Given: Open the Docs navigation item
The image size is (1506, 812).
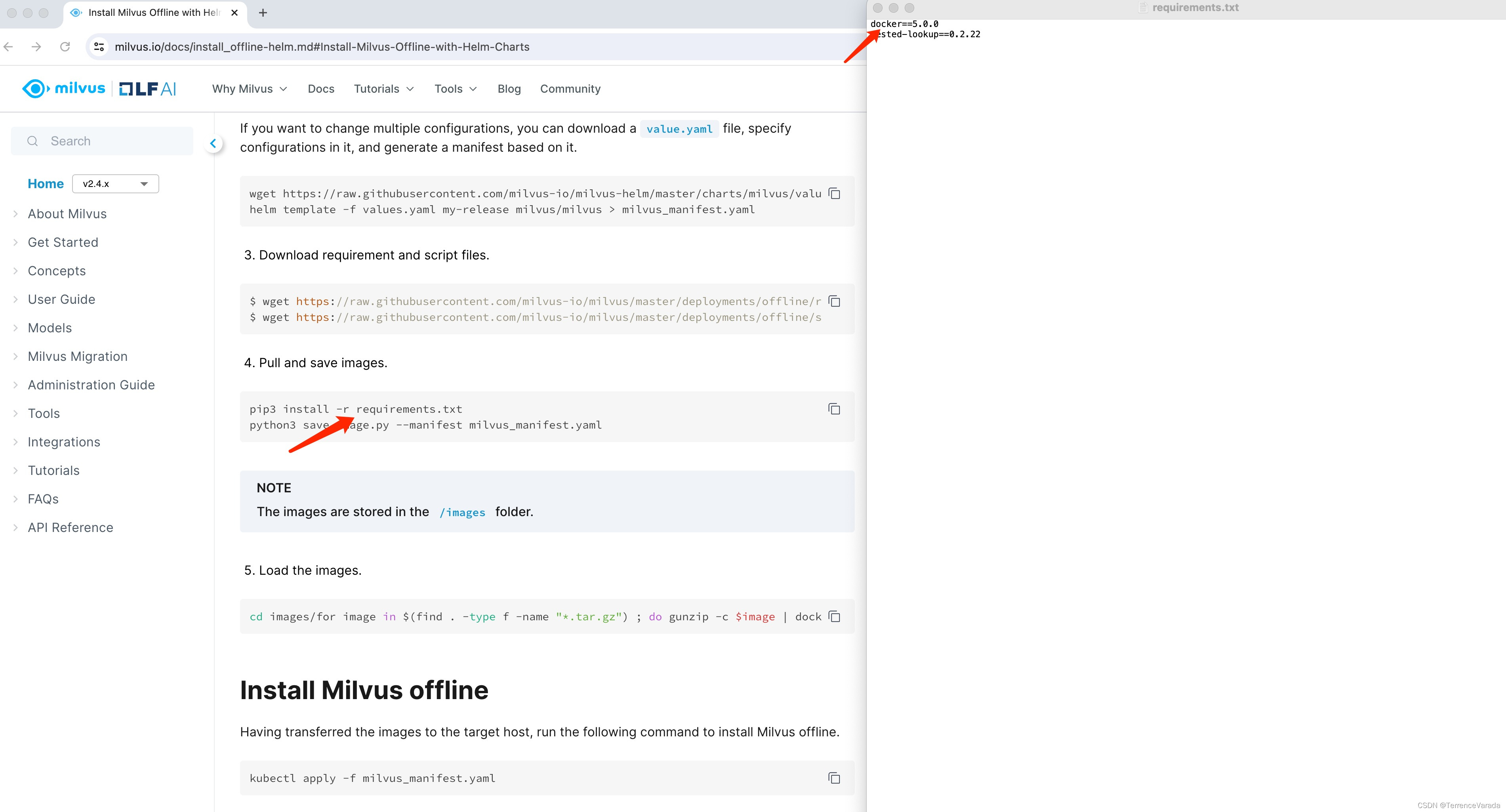Looking at the screenshot, I should click(x=321, y=89).
